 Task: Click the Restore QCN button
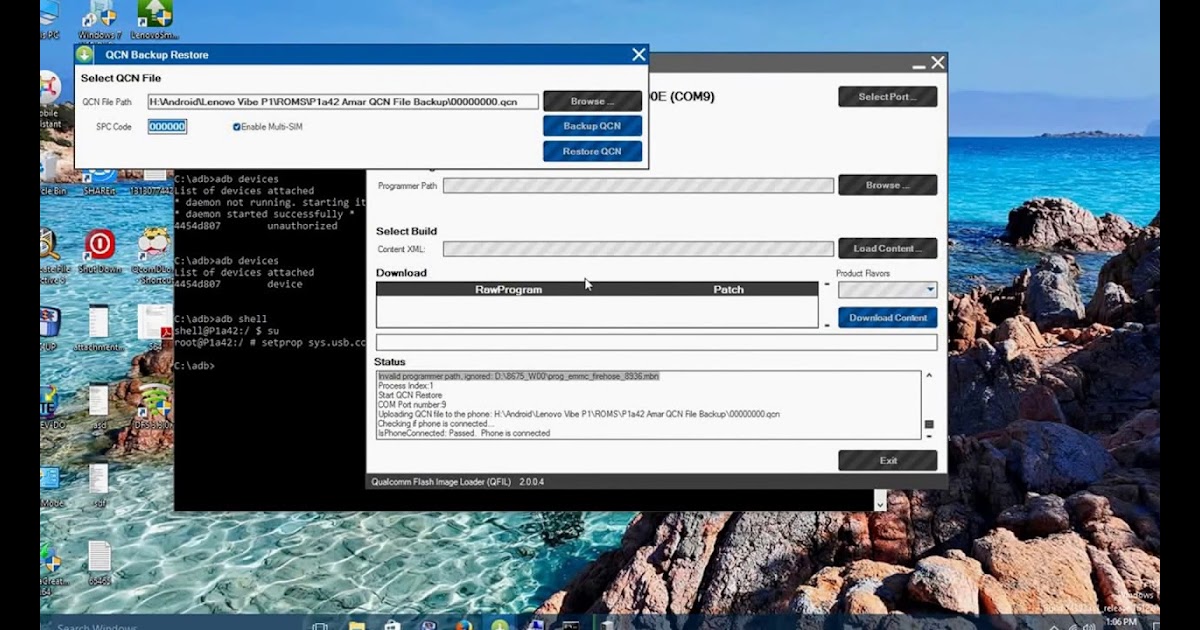pos(592,151)
